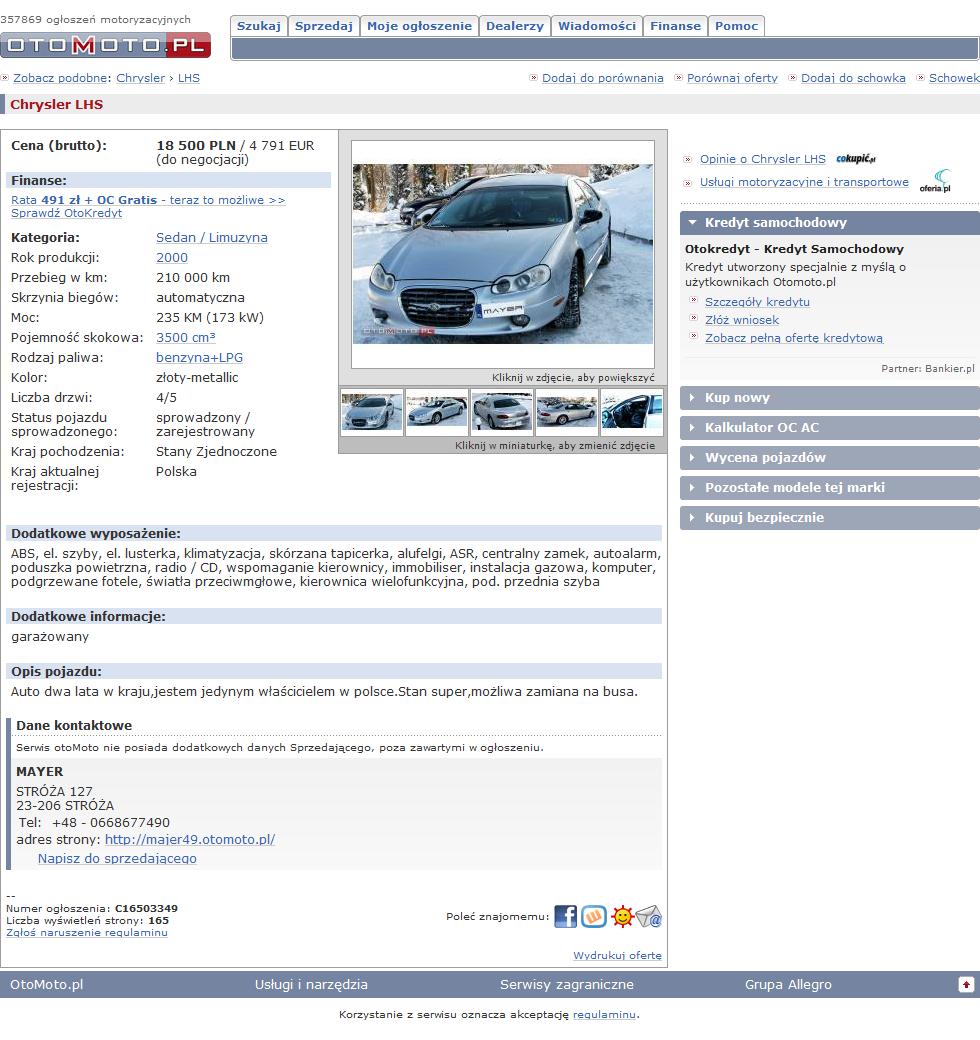This screenshot has width=980, height=1040.
Task: Open the Dealerzy tab
Action: tap(515, 26)
